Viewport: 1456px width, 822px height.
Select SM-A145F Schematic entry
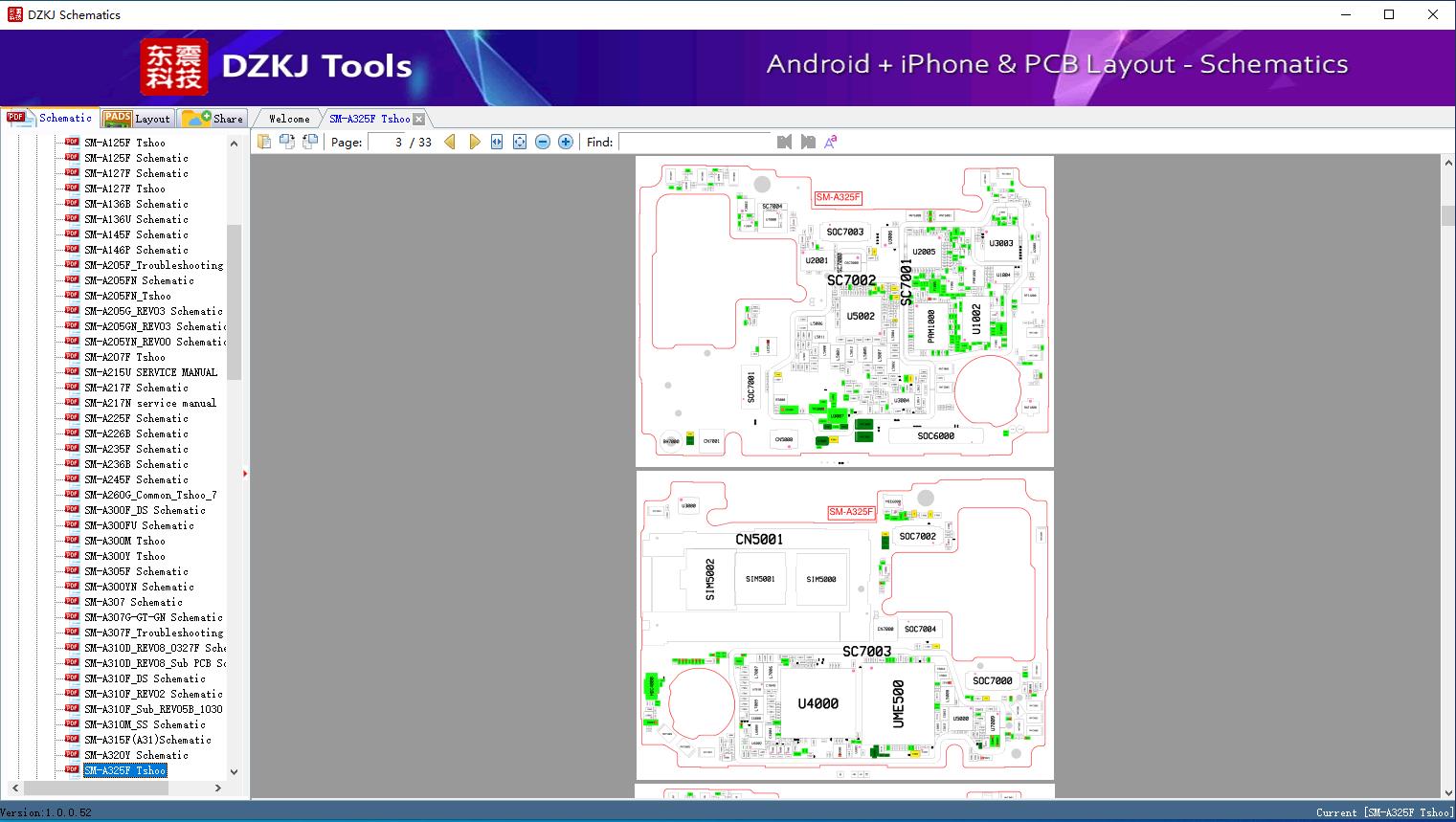pyautogui.click(x=136, y=234)
